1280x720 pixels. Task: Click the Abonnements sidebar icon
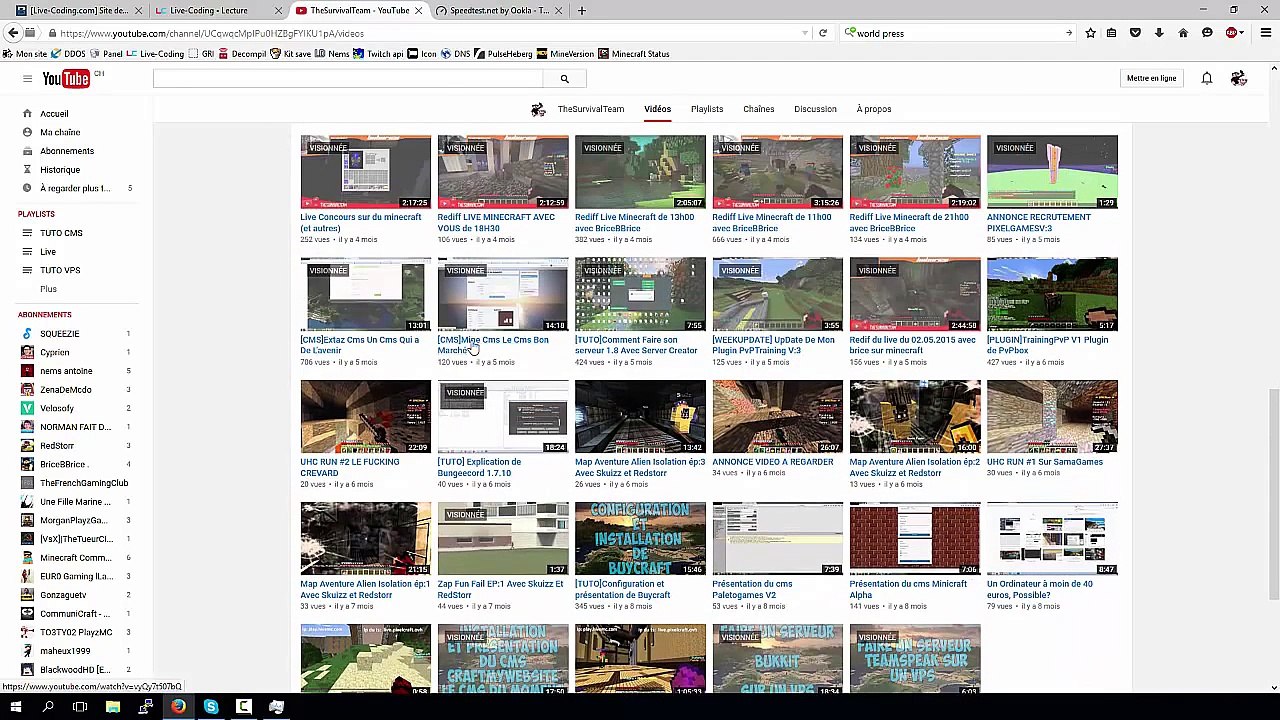pyautogui.click(x=27, y=151)
